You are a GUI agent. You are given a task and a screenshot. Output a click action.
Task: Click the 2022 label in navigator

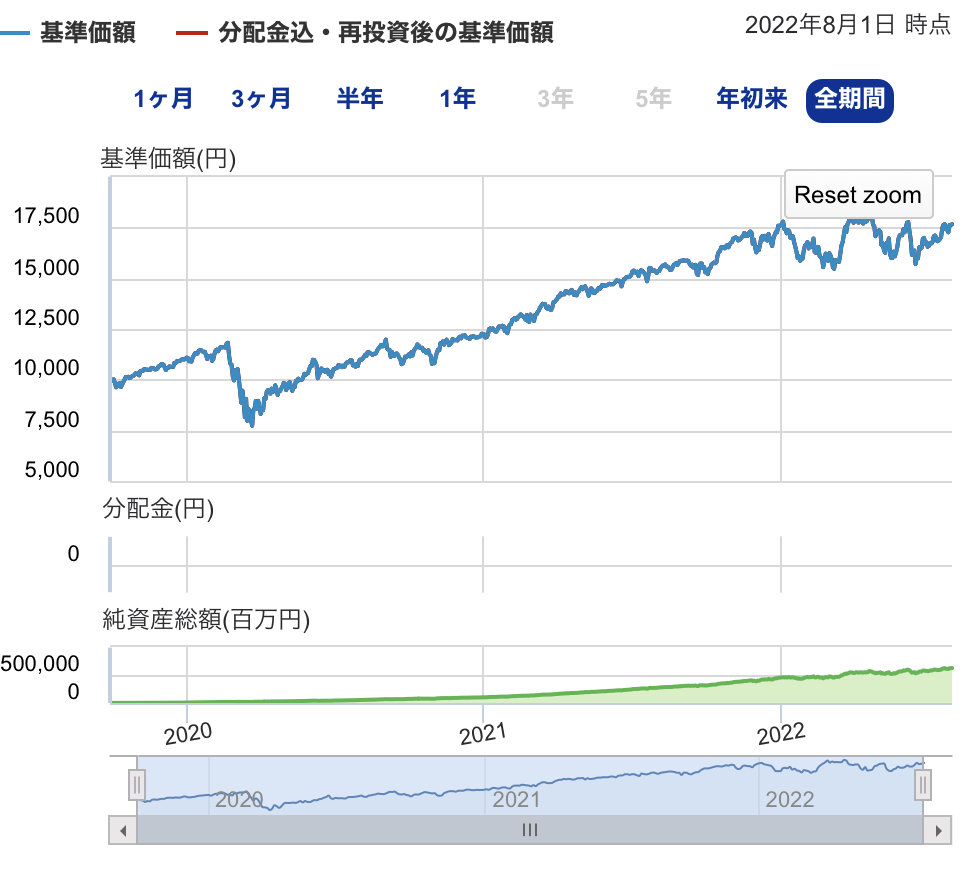790,800
